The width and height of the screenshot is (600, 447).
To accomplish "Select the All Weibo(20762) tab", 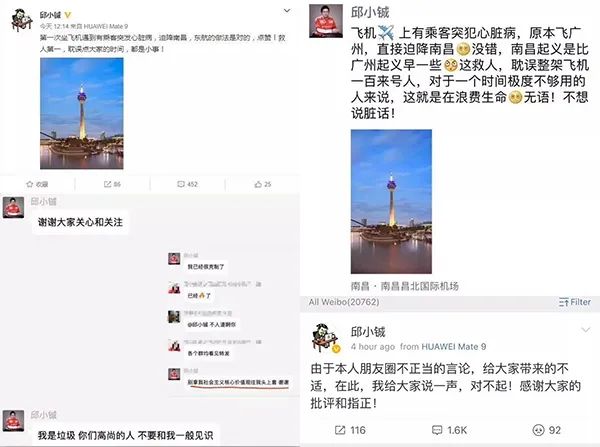I will point(344,302).
